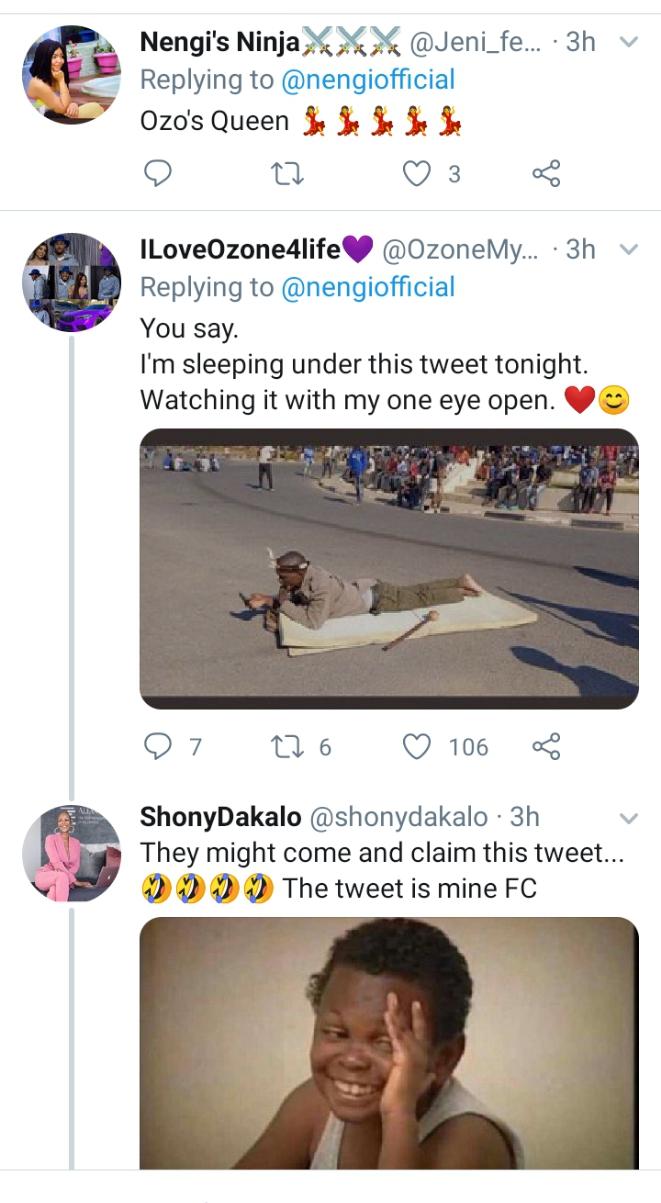This screenshot has height=1203, width=661.
Task: View ILoveOzone4life's avatar collage
Action: (x=71, y=282)
